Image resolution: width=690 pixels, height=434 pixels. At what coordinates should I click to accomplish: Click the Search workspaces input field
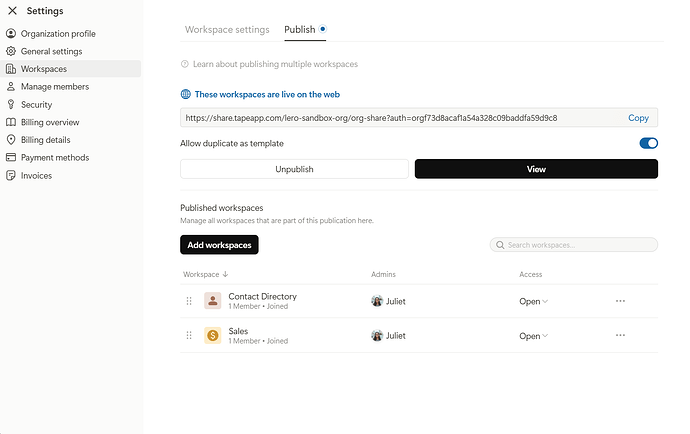click(x=574, y=245)
